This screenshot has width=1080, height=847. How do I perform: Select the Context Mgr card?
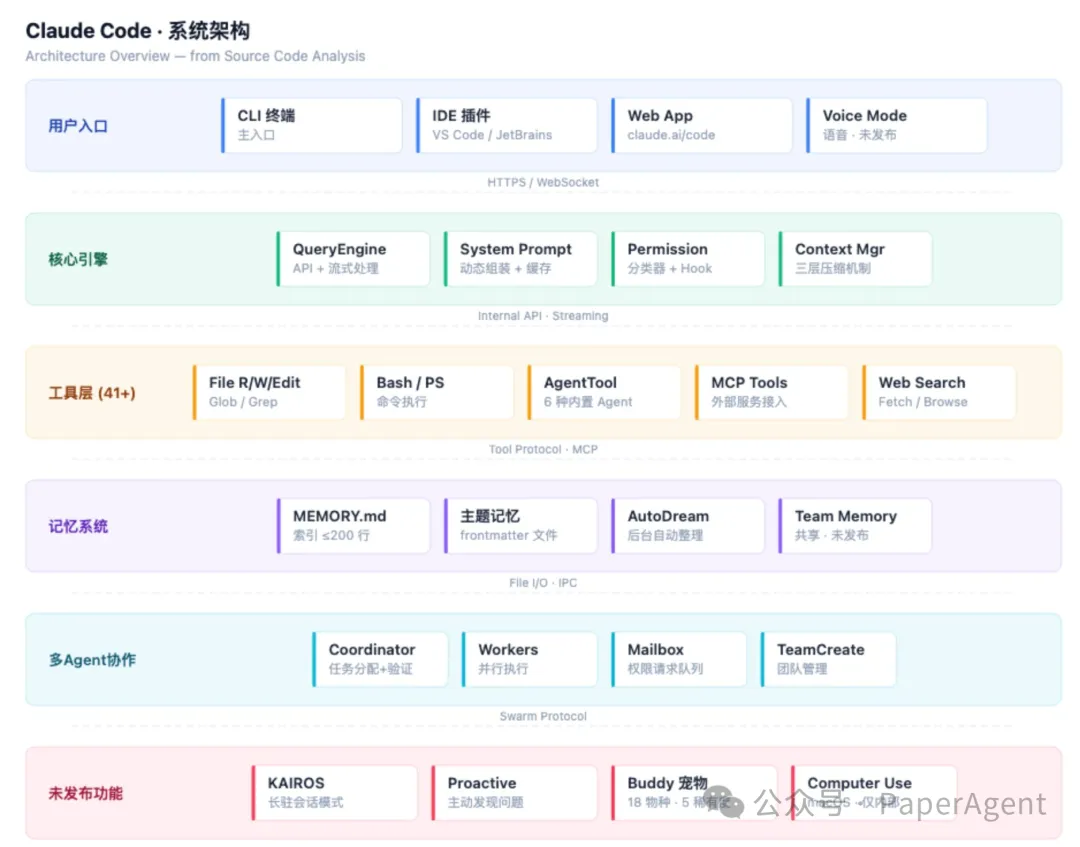point(855,259)
